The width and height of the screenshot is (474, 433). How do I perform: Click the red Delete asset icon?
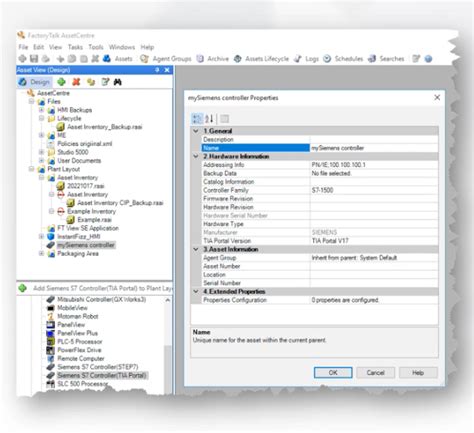point(76,82)
